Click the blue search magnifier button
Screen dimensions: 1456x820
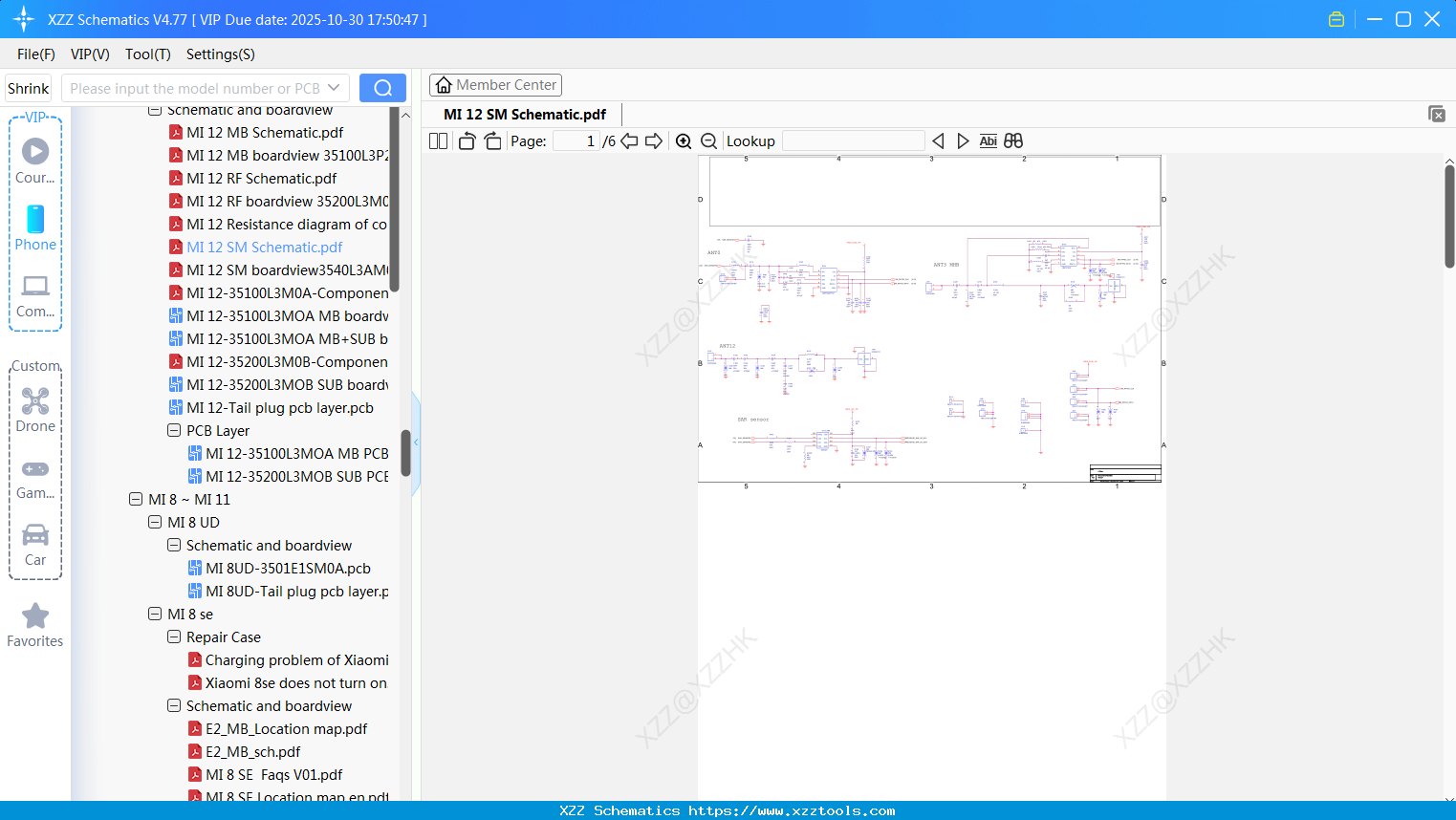[382, 88]
